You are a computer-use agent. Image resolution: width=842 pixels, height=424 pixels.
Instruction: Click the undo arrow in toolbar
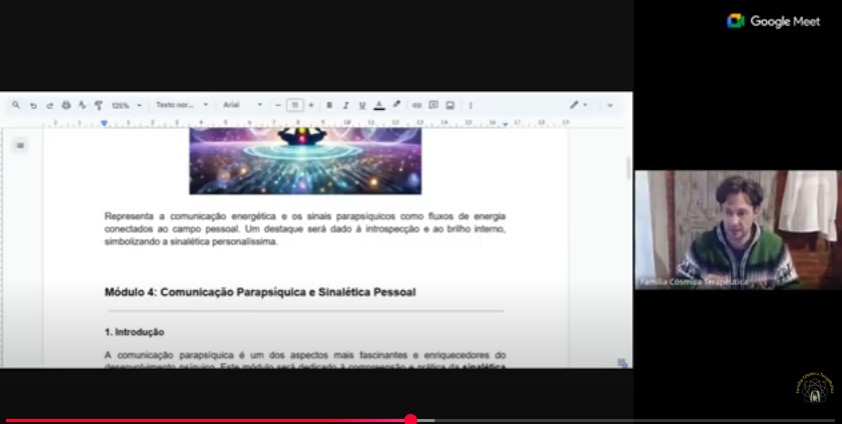[x=33, y=105]
